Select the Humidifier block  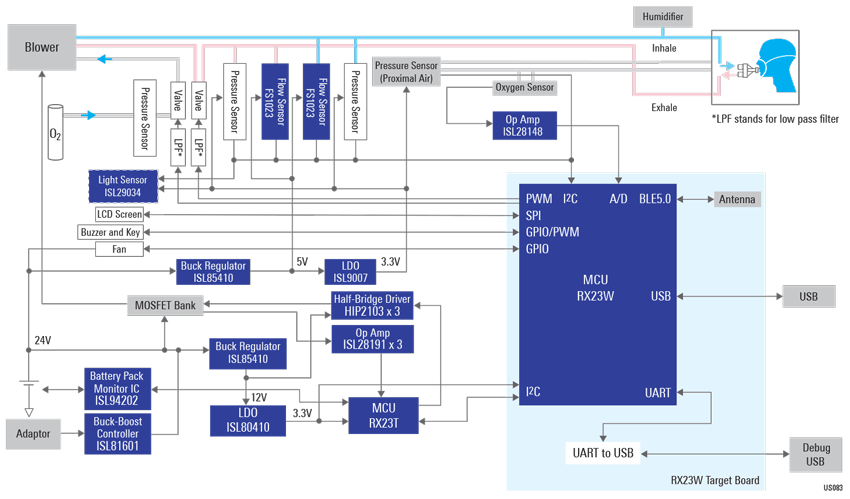pyautogui.click(x=662, y=17)
